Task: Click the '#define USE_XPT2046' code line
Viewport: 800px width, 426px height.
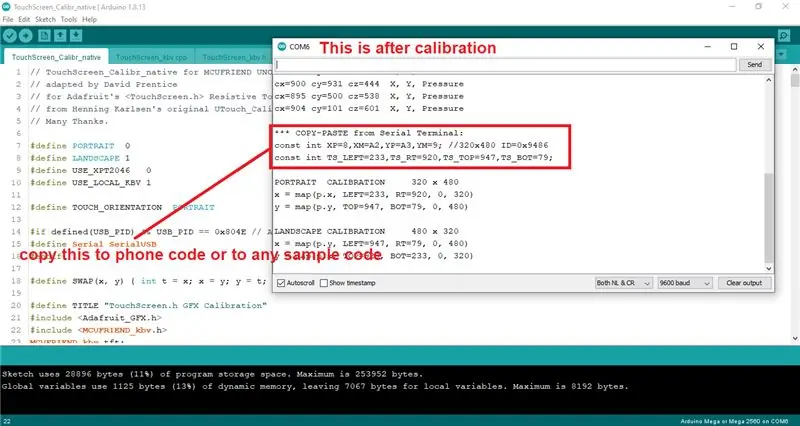Action: click(x=90, y=170)
